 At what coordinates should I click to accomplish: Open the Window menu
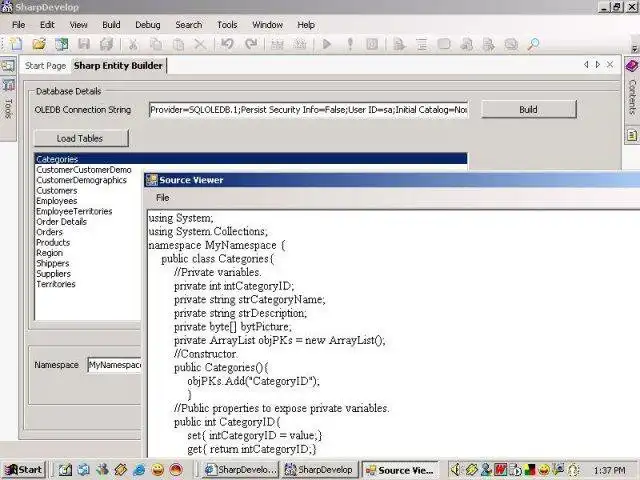pos(267,25)
